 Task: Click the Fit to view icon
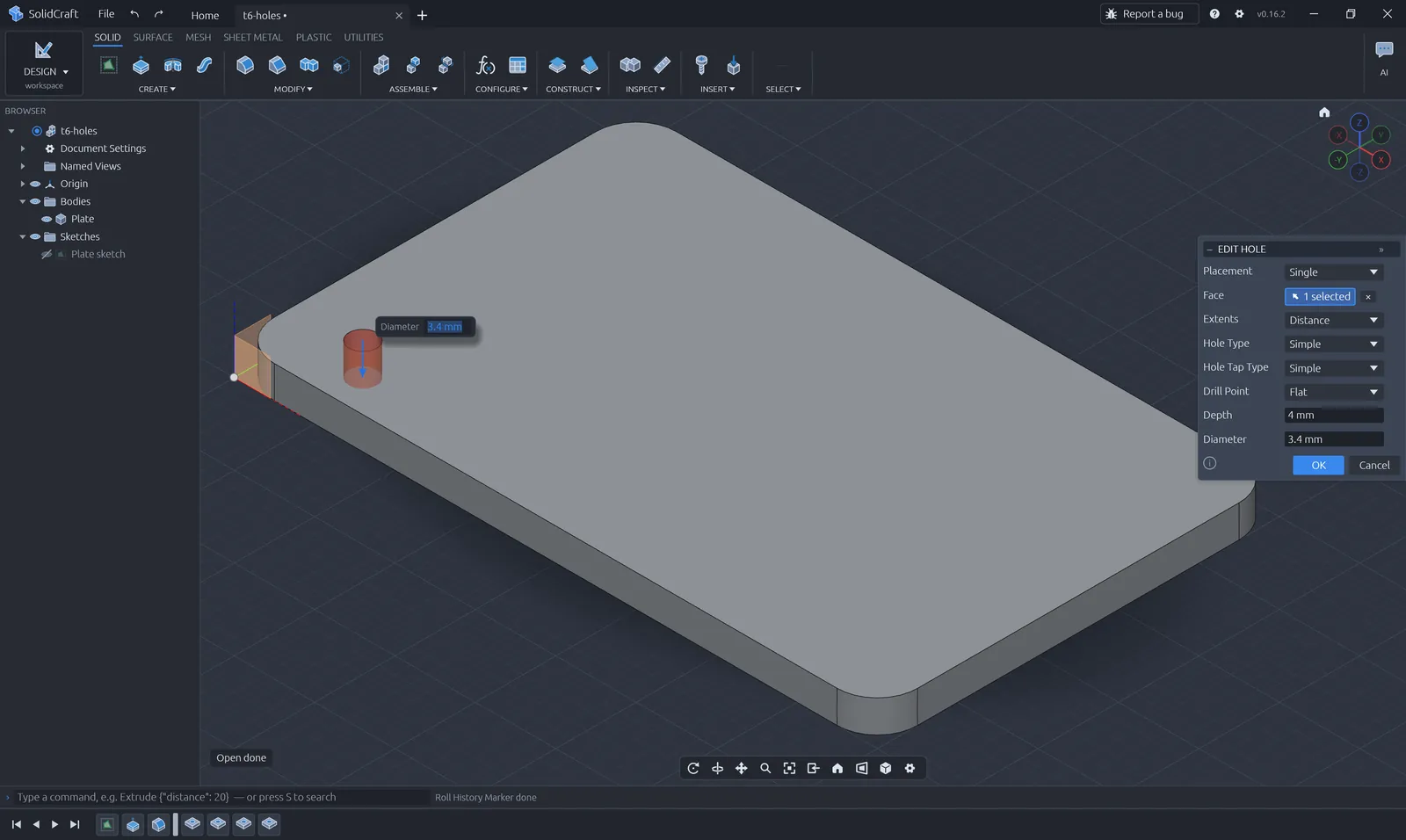pos(789,769)
